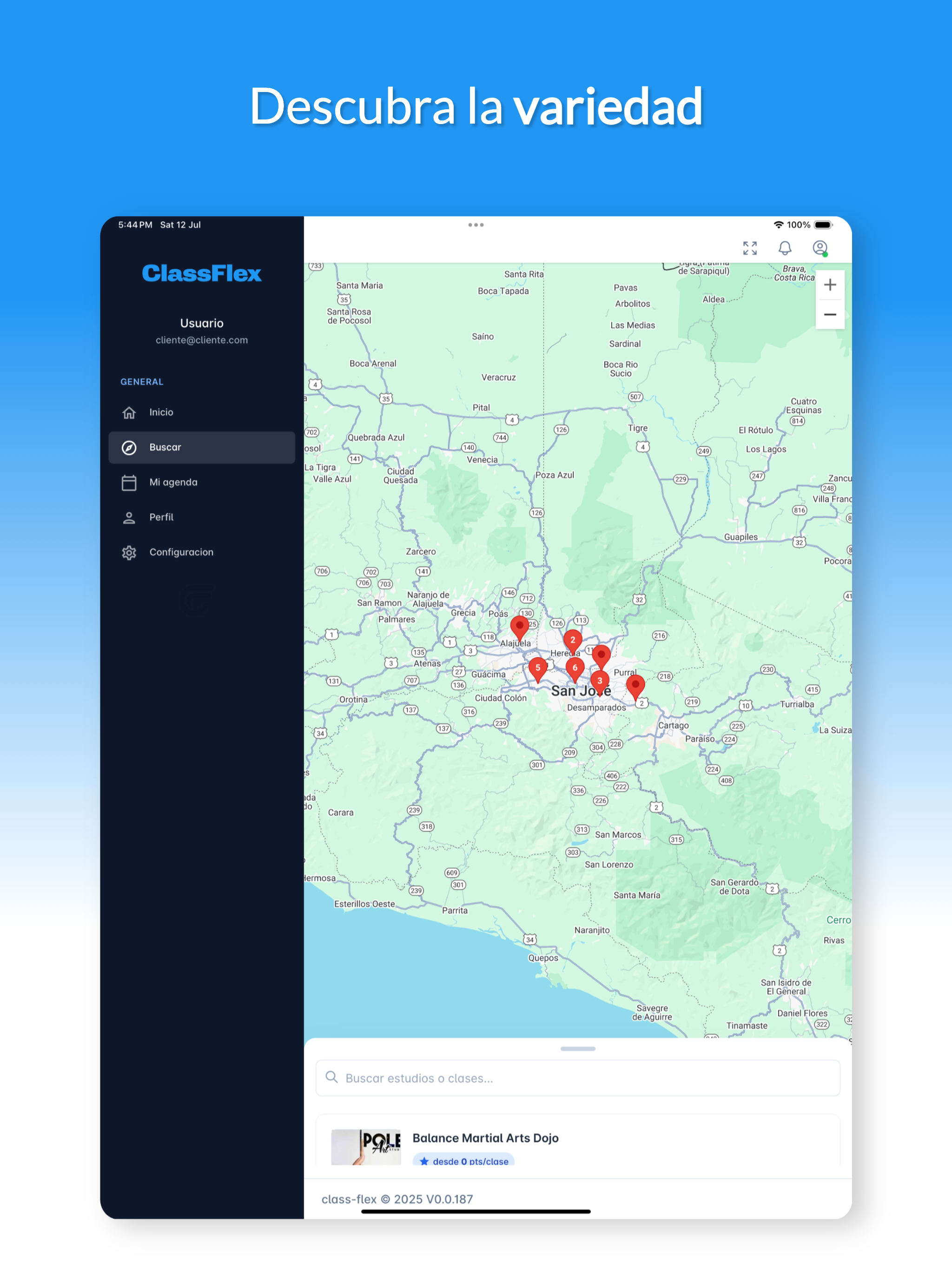Click the Turrialba map label

(796, 704)
